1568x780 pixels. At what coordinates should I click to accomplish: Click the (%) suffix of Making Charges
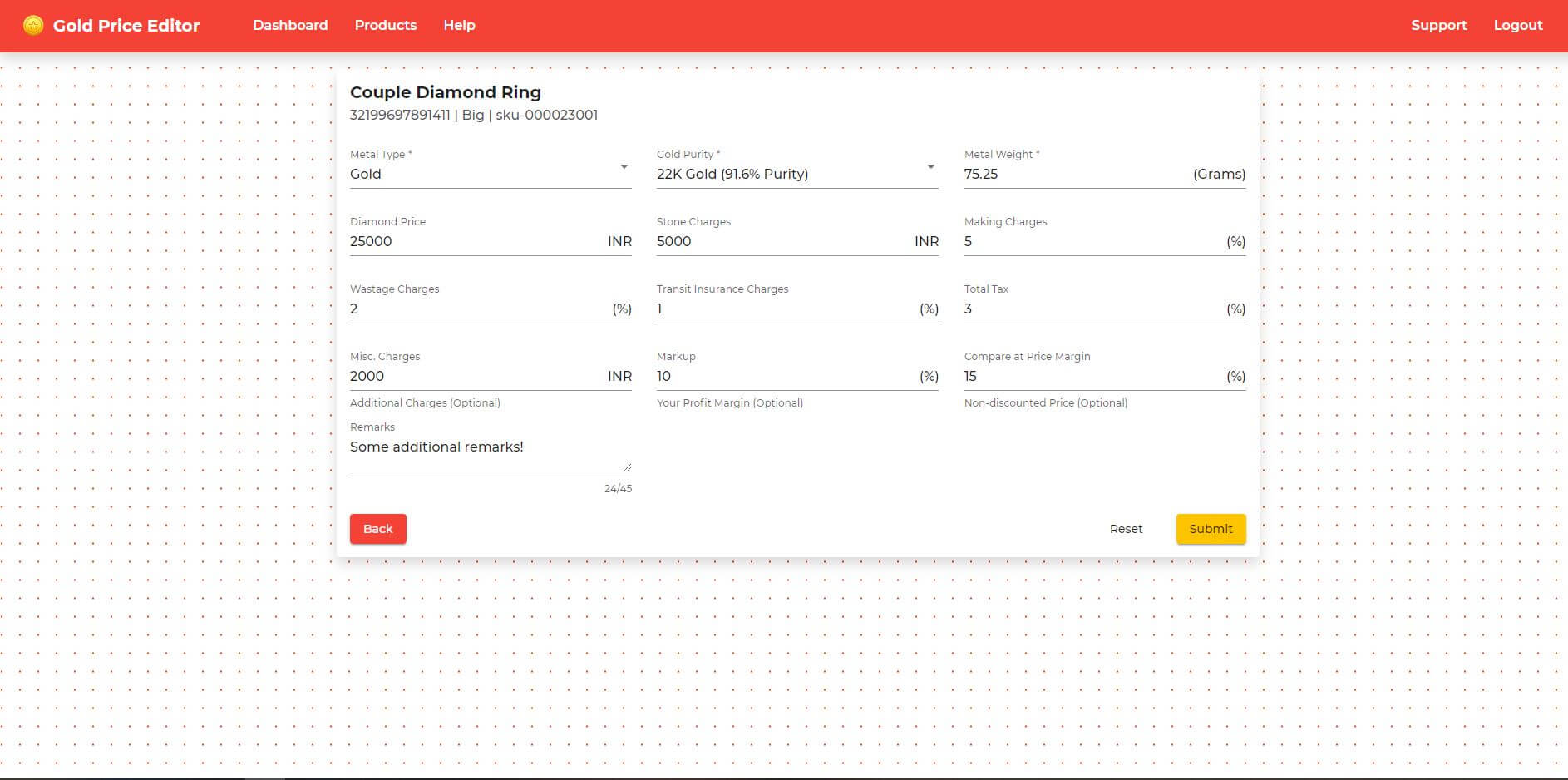click(1236, 241)
